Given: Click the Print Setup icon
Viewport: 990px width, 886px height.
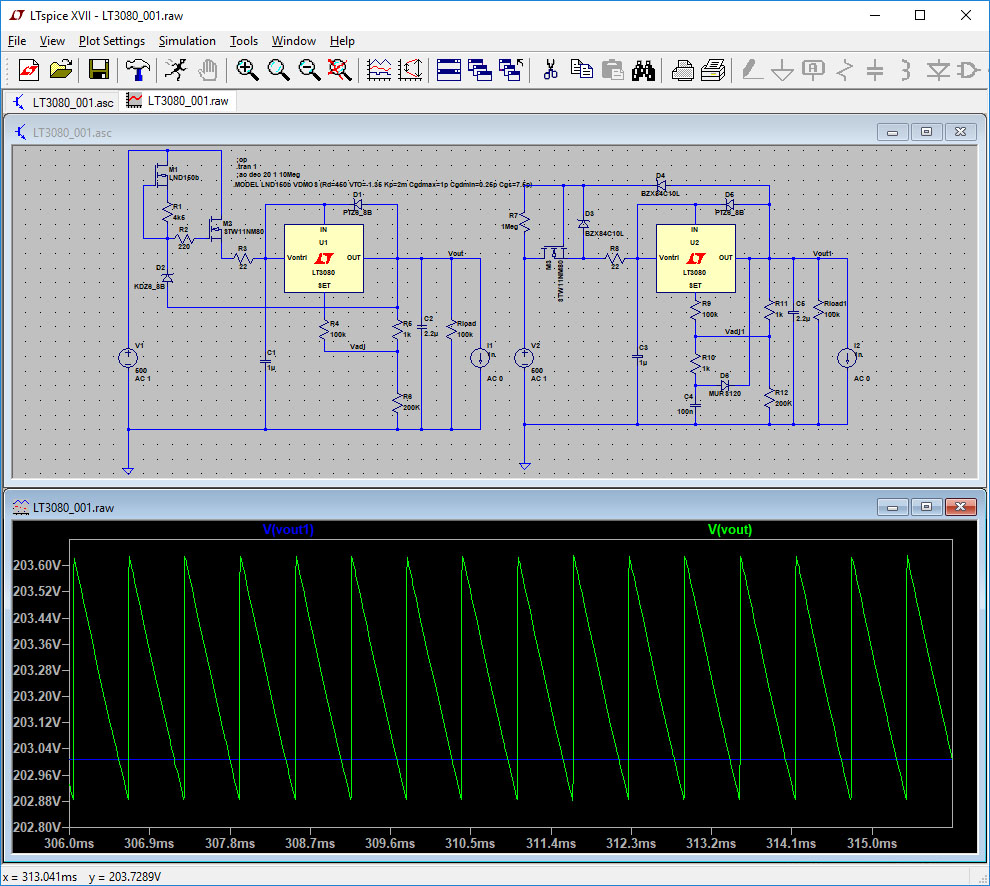Looking at the screenshot, I should point(713,69).
